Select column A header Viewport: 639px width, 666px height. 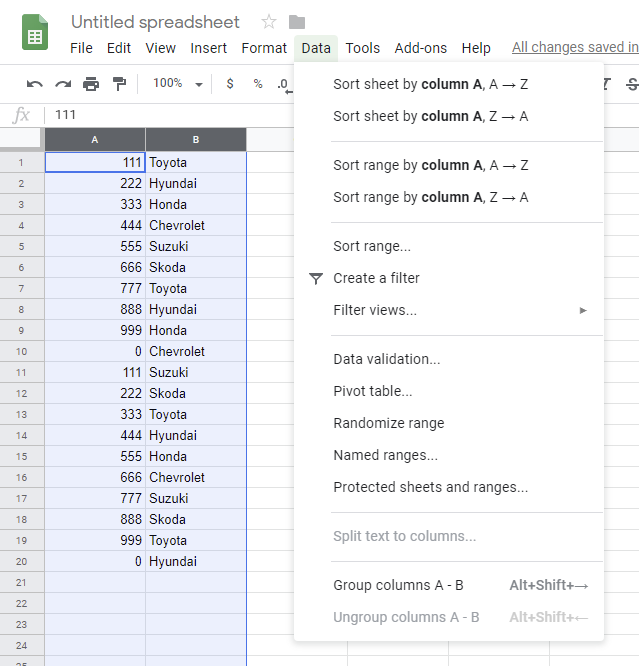[x=95, y=140]
